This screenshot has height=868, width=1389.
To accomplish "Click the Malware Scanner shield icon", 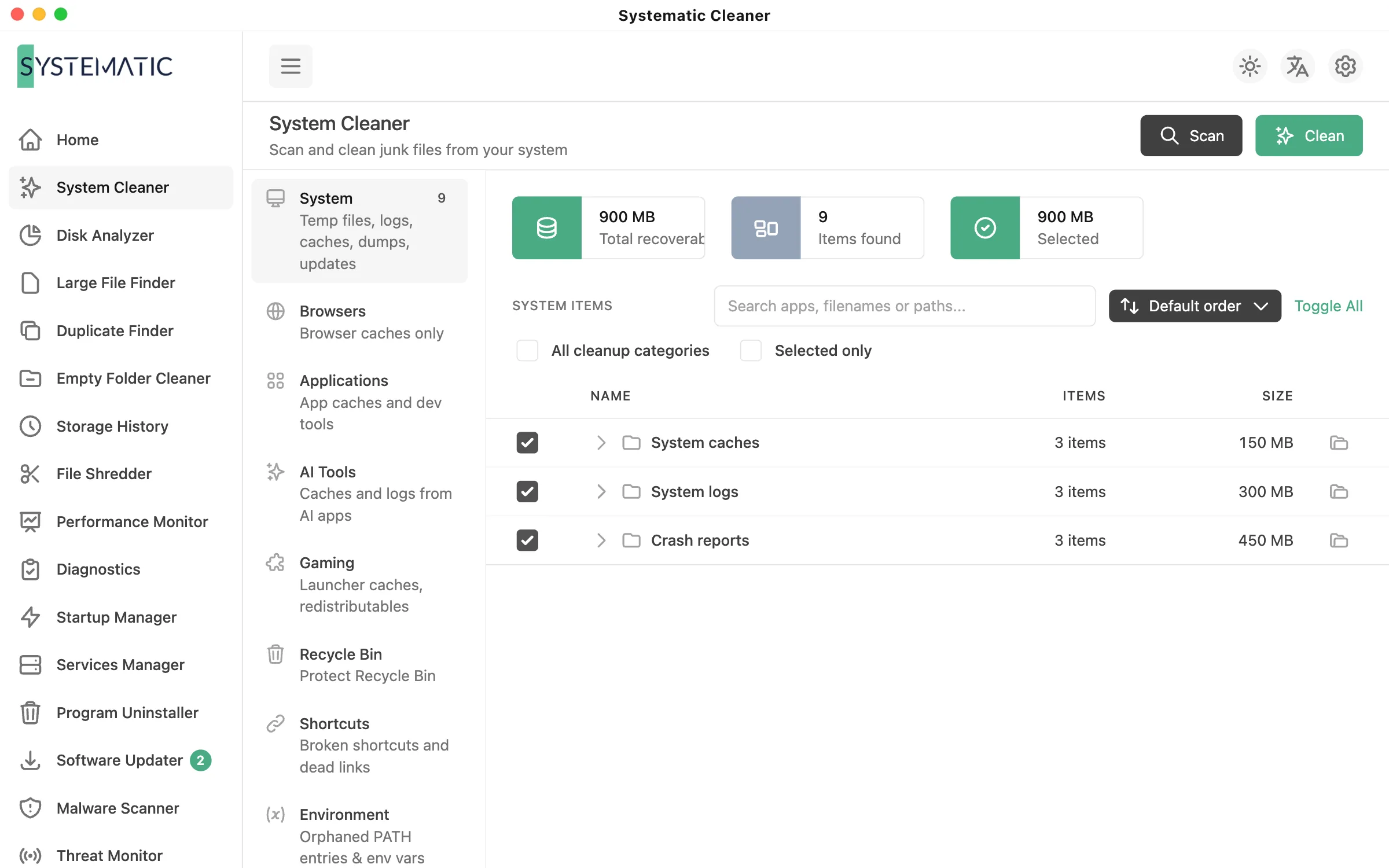I will (30, 808).
